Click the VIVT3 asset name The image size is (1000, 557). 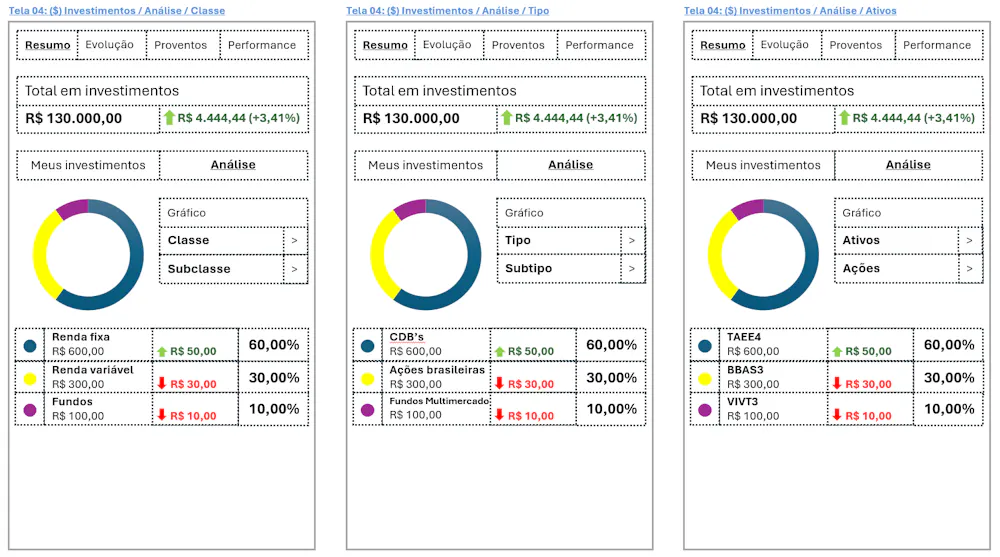click(742, 402)
